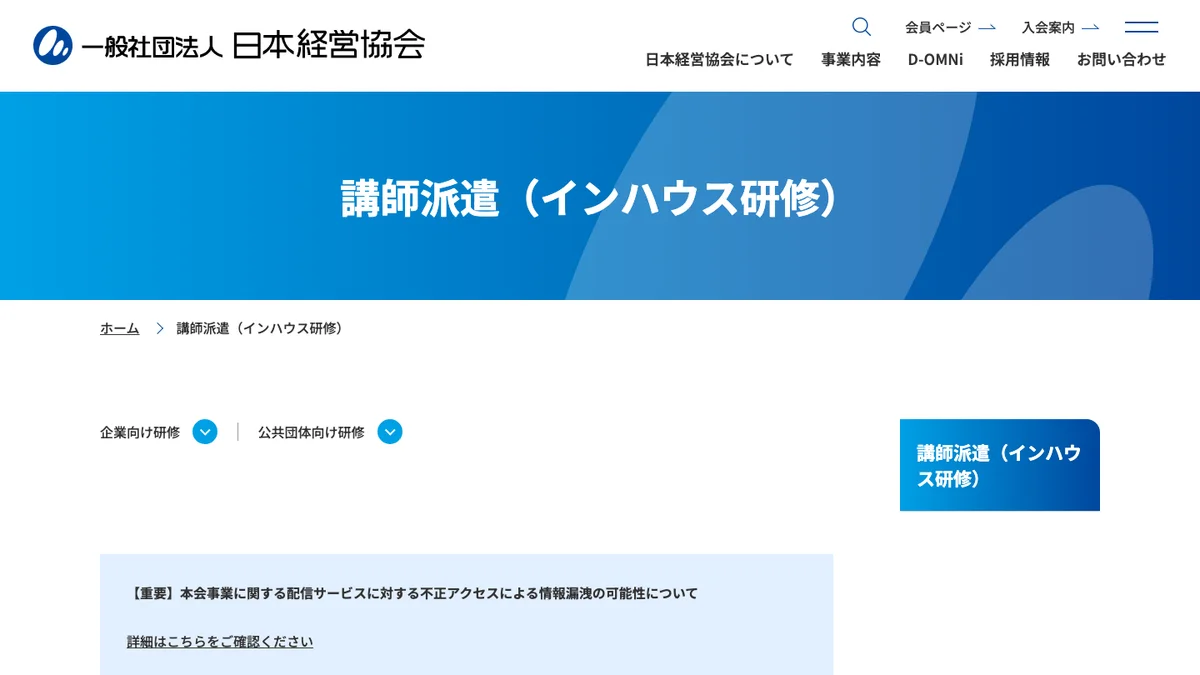Click the sidebar 講師派遣(インハウス研修) card
Image resolution: width=1200 pixels, height=675 pixels.
(1000, 465)
